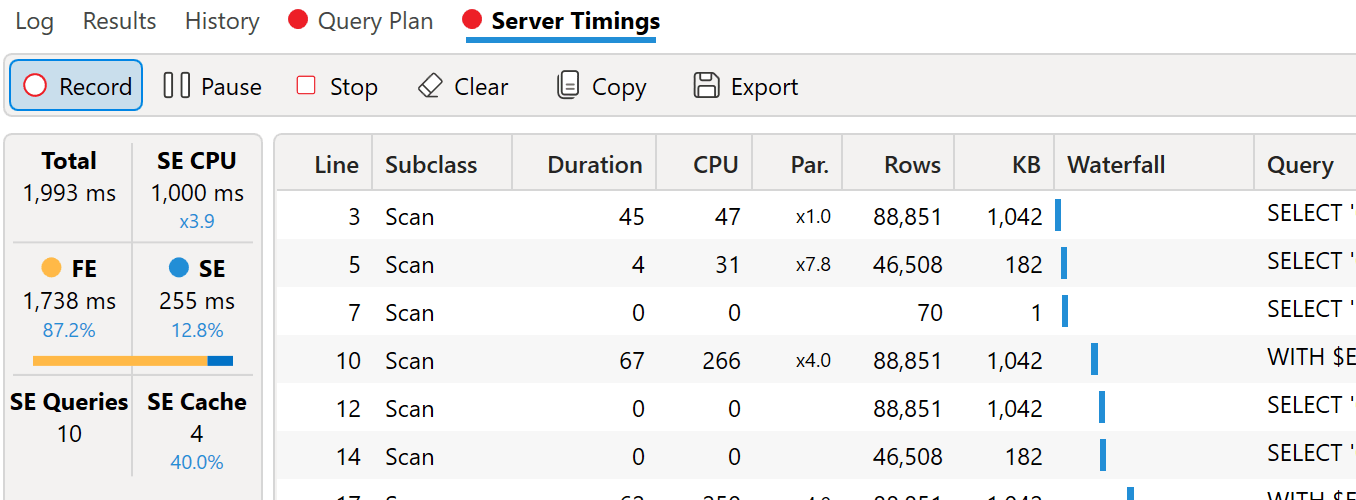Select the Scan row at line 14

816,456
